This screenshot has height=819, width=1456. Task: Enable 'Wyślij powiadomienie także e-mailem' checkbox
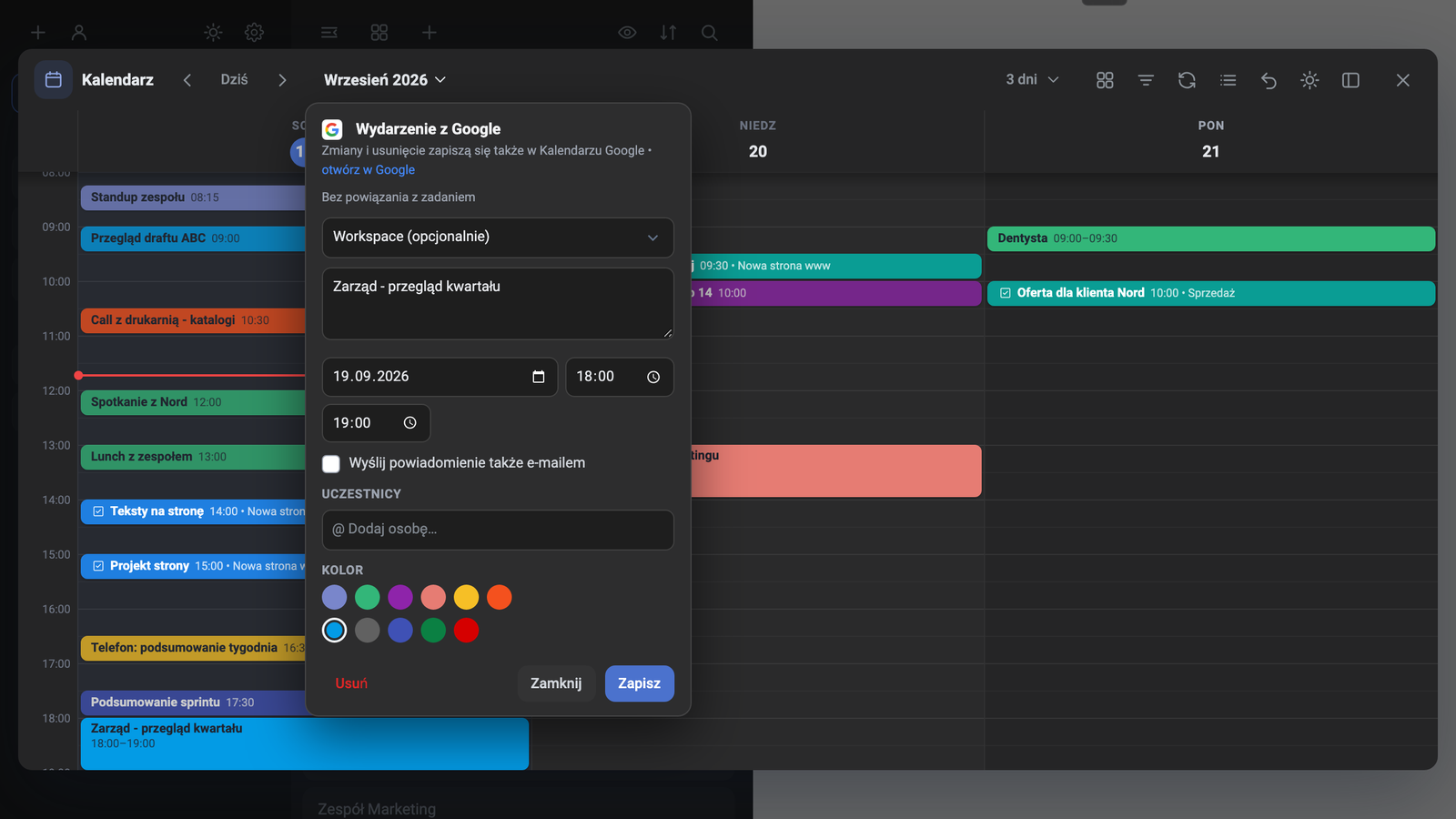tap(331, 464)
